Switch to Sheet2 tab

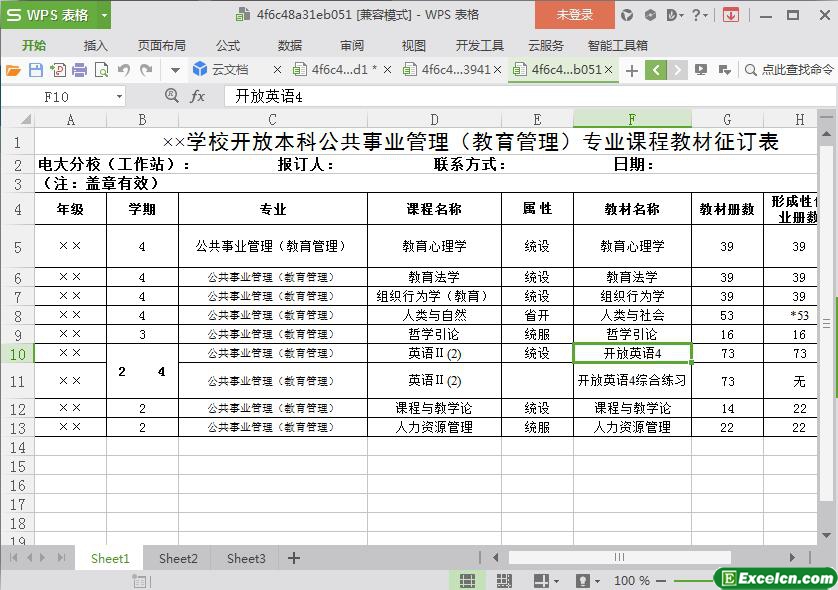click(178, 558)
